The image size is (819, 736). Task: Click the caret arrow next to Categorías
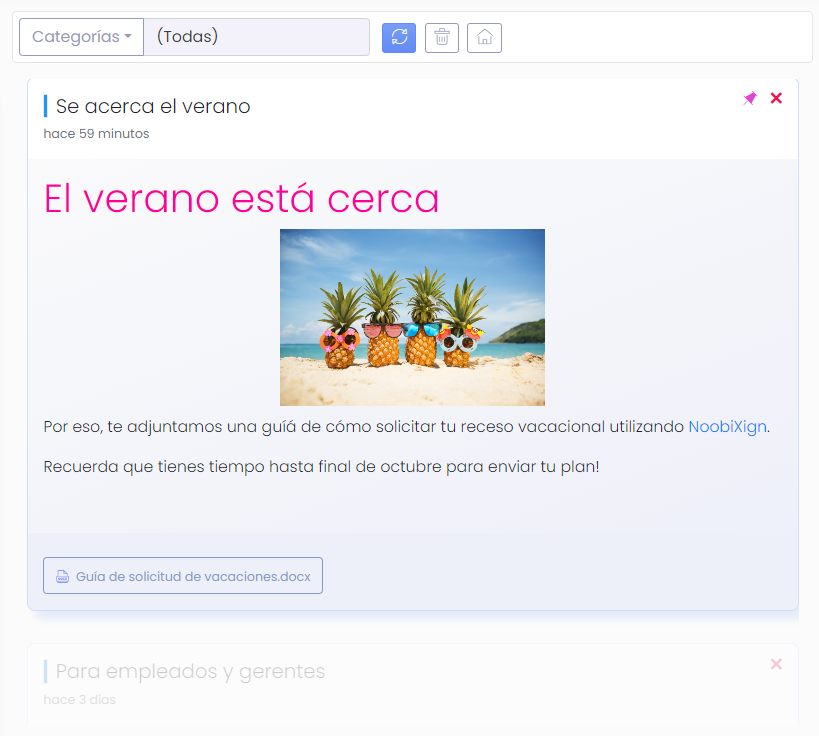tap(128, 38)
